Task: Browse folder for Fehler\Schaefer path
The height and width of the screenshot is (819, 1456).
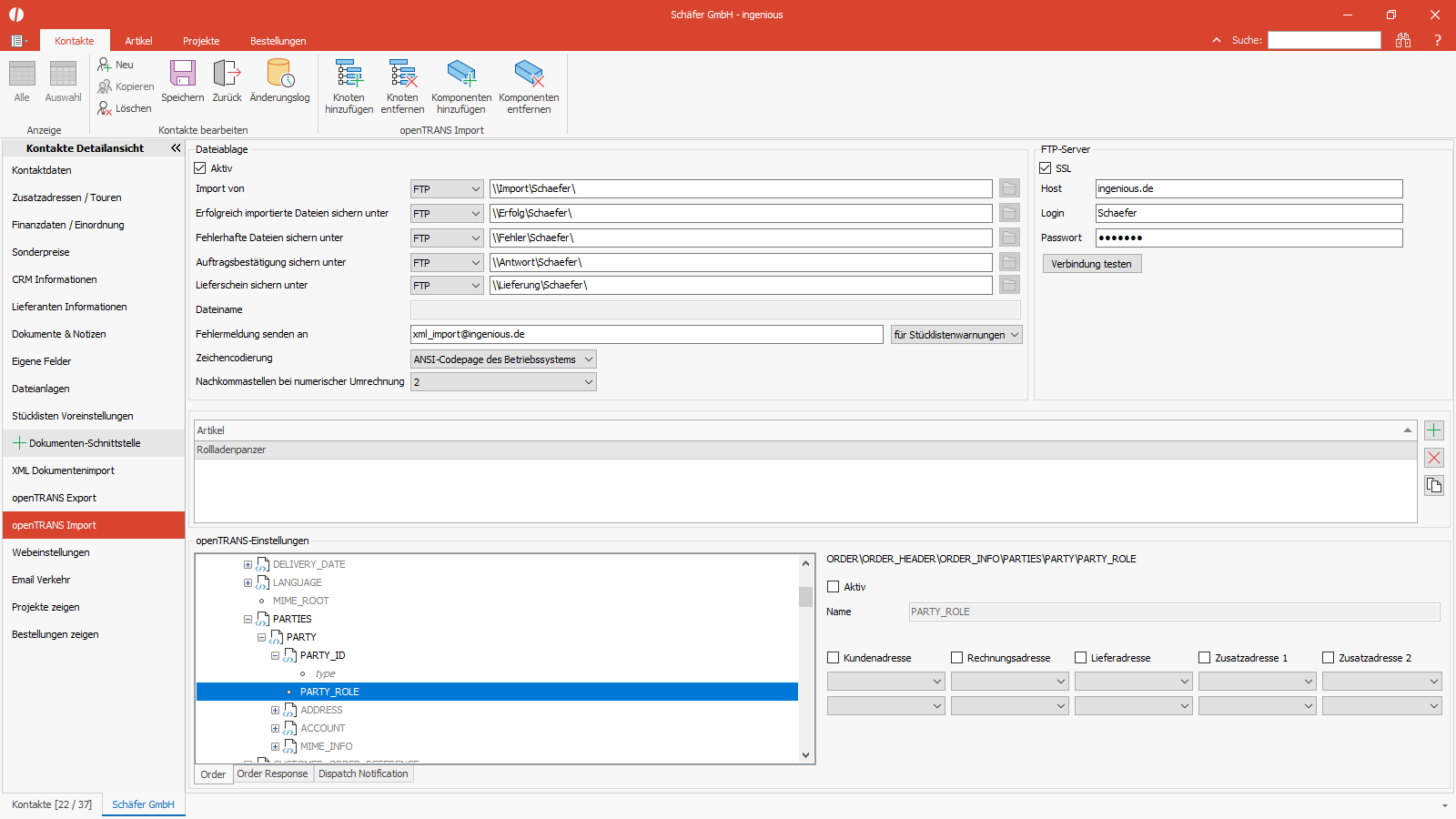Action: tap(1009, 238)
